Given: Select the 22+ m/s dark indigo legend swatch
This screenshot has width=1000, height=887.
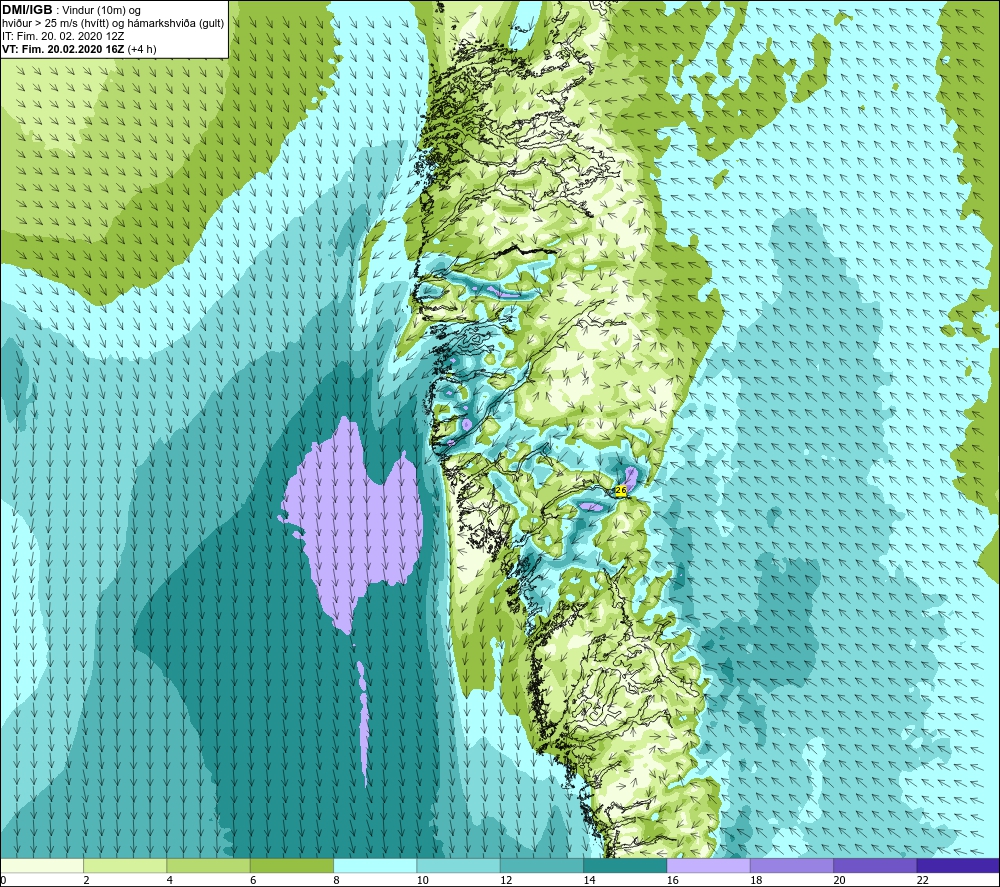Looking at the screenshot, I should coord(957,866).
